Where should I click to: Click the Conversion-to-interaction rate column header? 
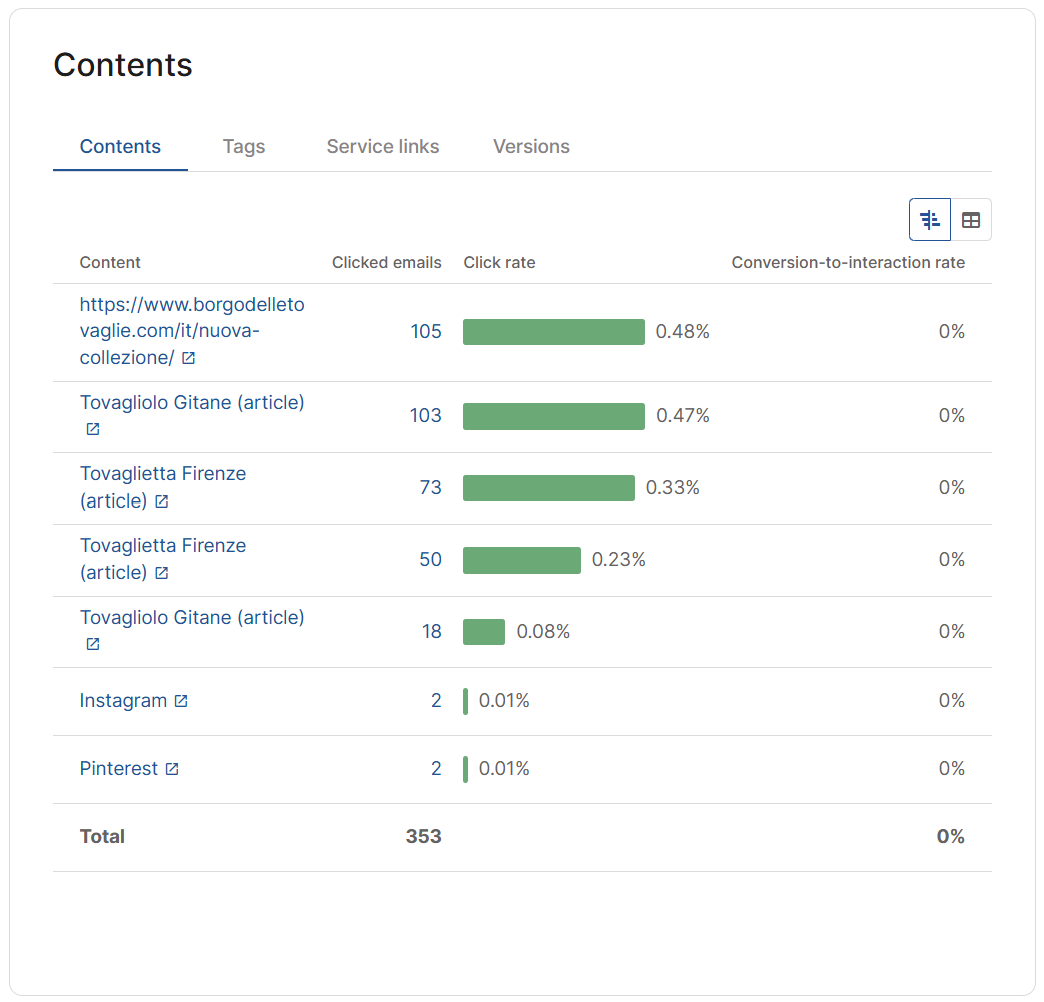click(848, 262)
